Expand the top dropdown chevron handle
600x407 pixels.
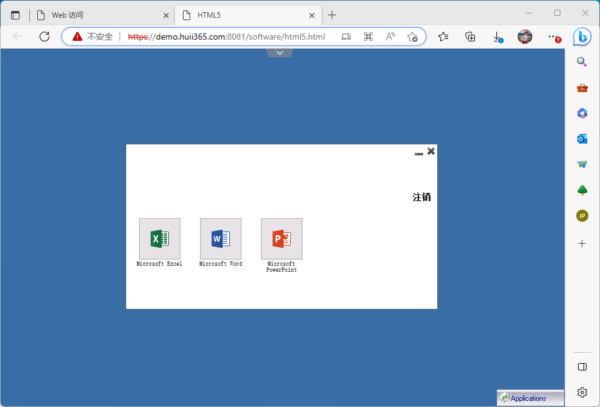[x=281, y=52]
